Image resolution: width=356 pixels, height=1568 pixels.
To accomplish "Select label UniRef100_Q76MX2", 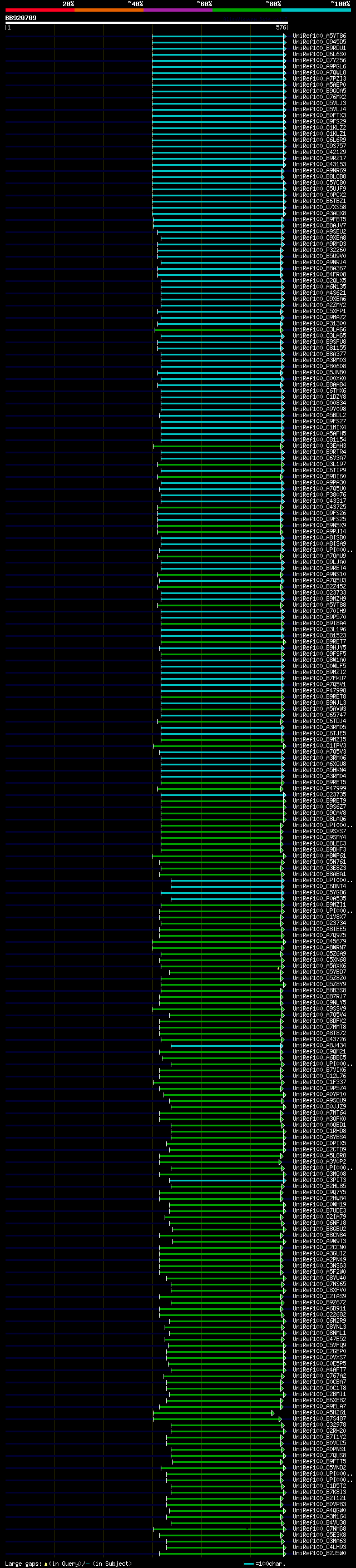I will click(x=319, y=97).
